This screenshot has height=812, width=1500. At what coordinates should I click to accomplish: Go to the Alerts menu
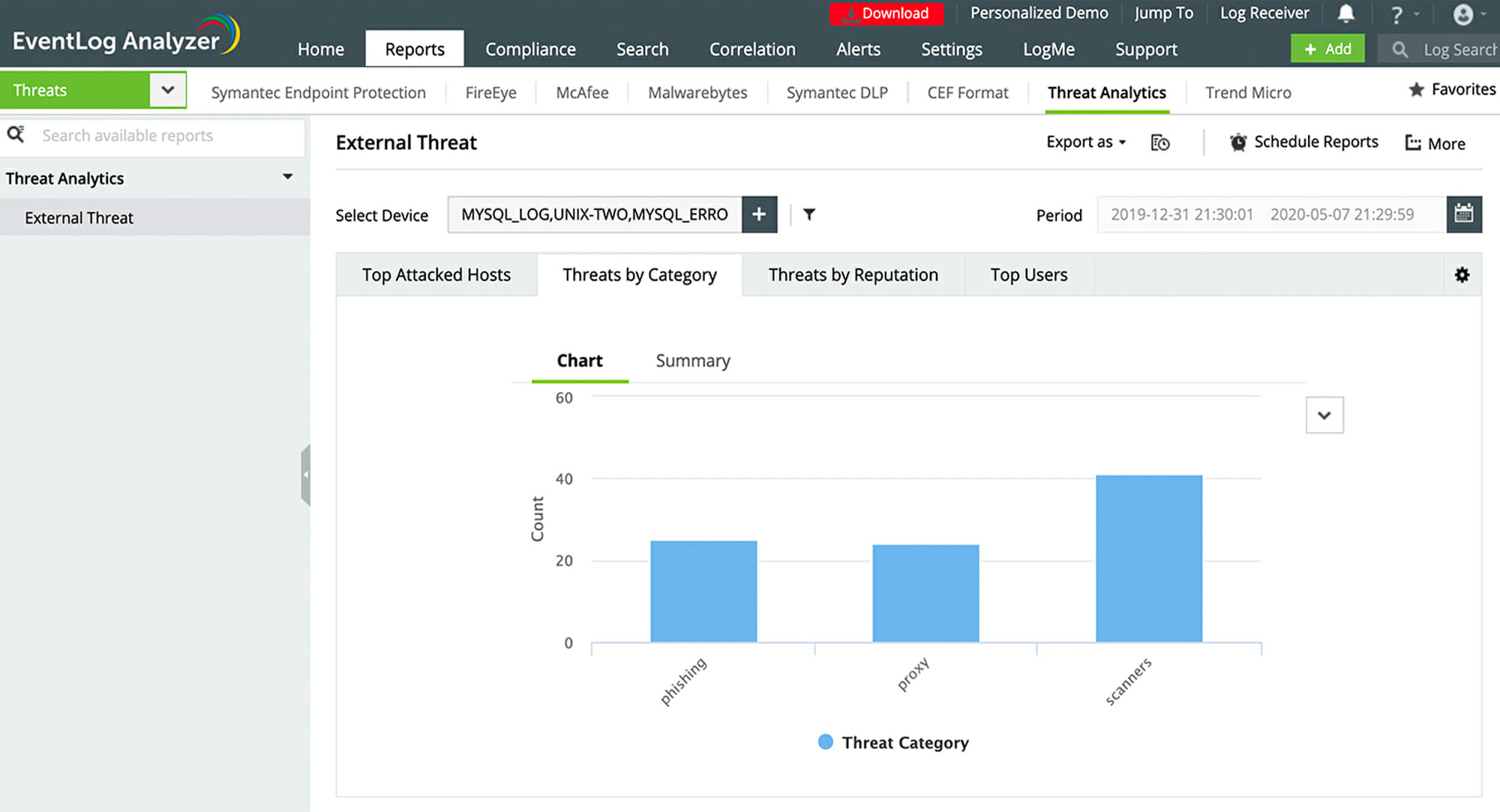[858, 49]
